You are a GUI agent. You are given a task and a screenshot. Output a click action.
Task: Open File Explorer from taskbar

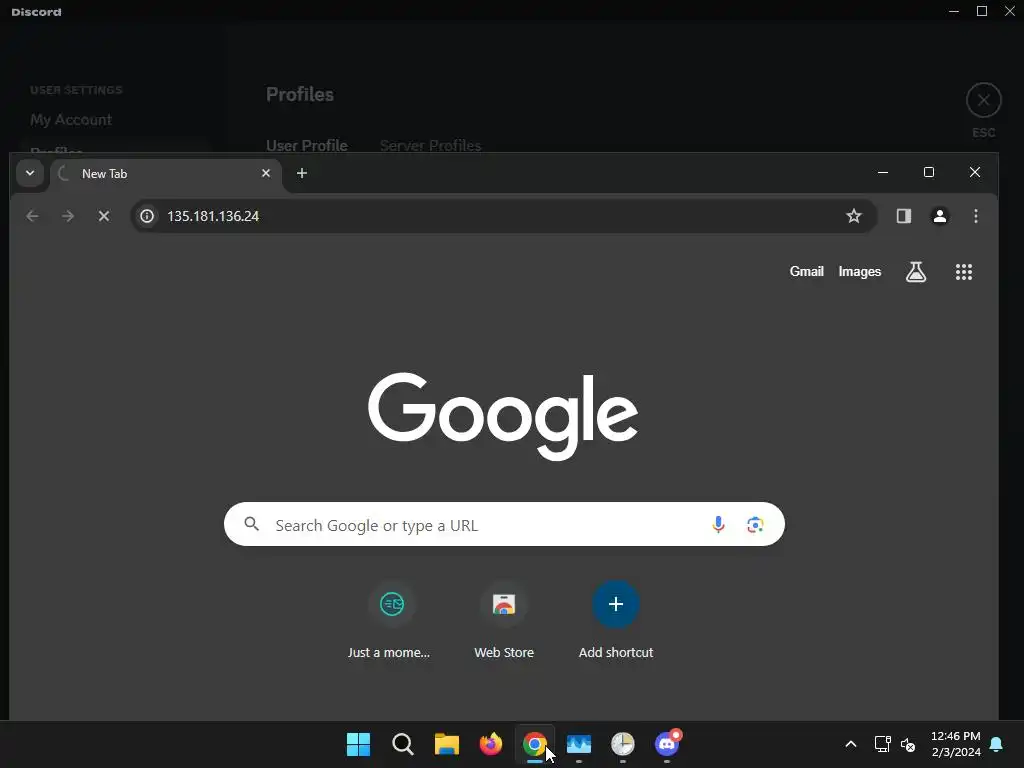coord(447,744)
